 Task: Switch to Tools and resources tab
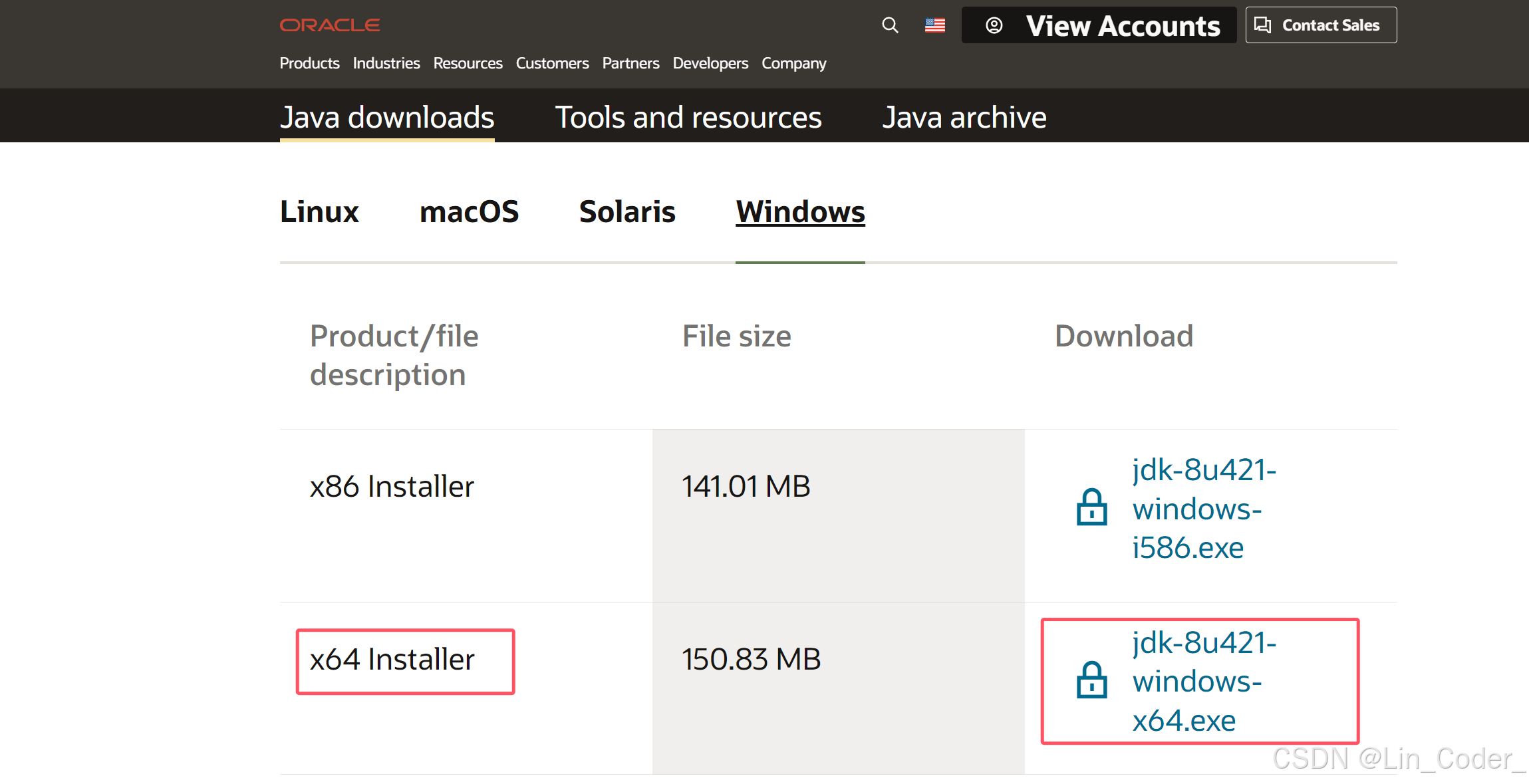688,117
